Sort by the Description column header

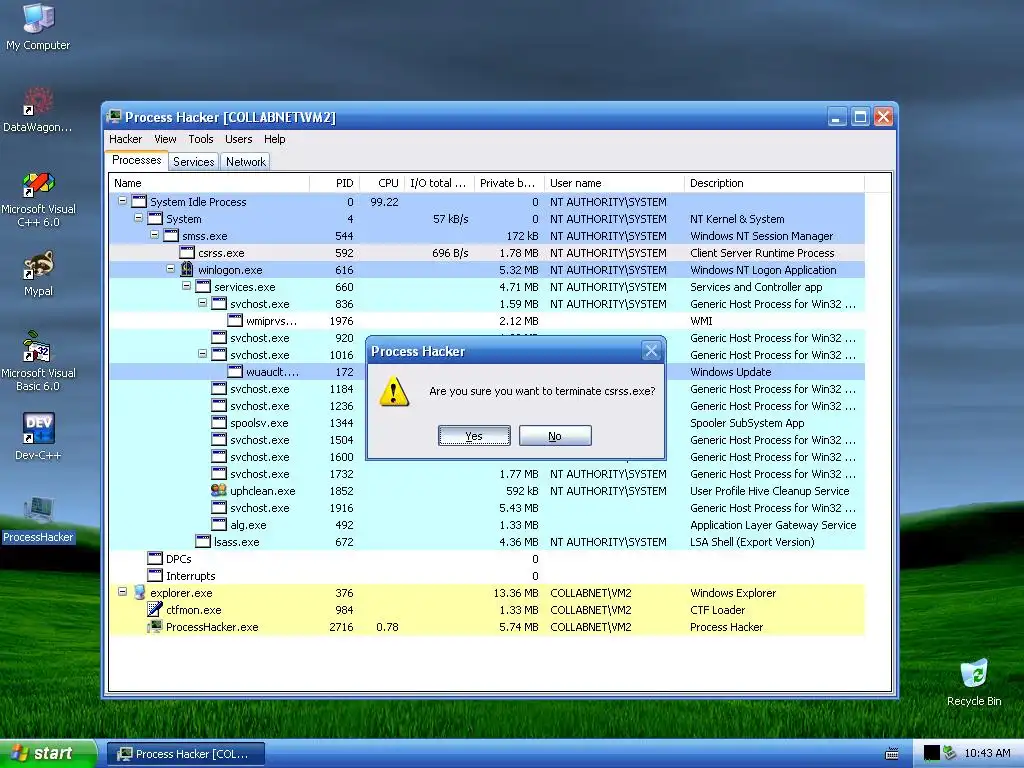pos(775,183)
